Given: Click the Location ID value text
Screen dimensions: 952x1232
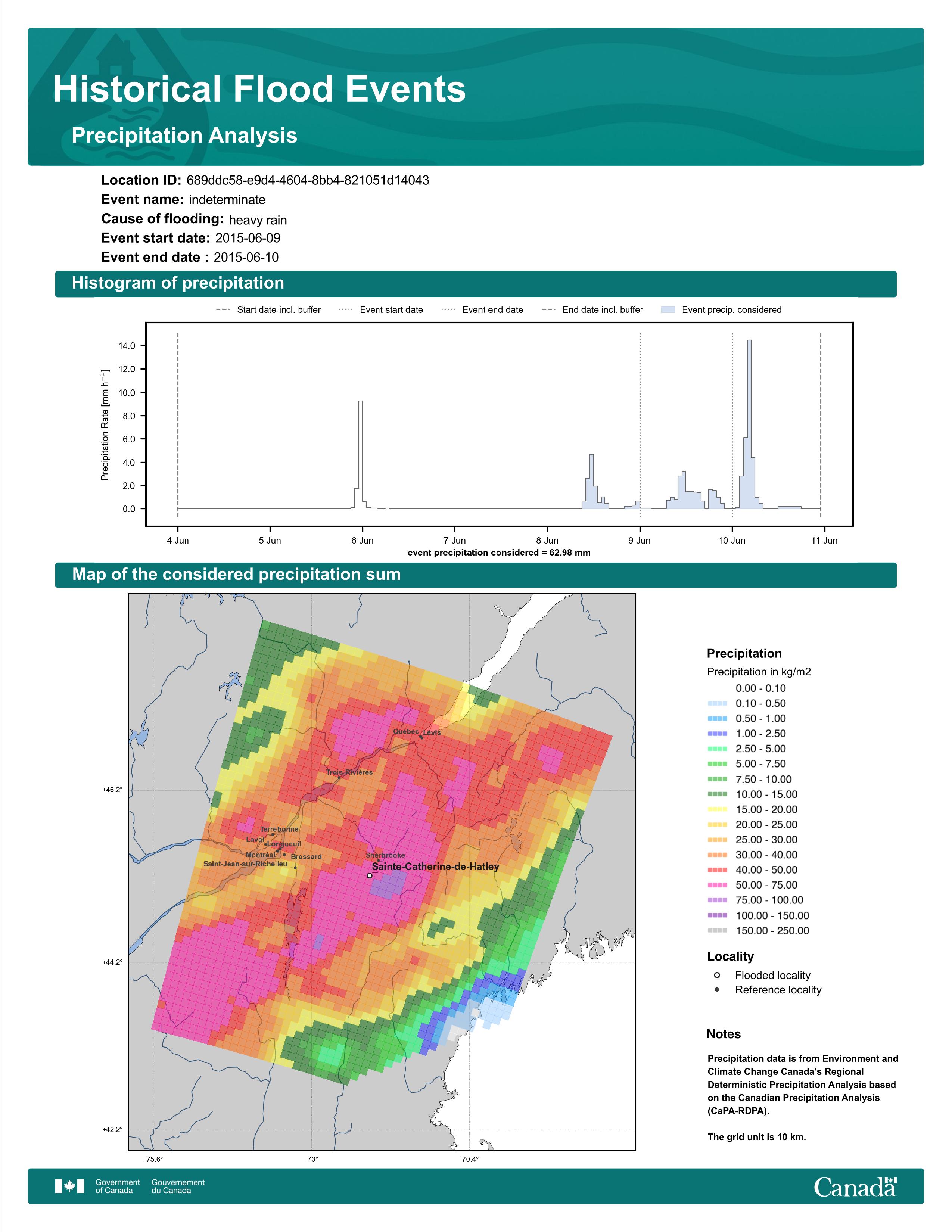Looking at the screenshot, I should click(x=307, y=181).
